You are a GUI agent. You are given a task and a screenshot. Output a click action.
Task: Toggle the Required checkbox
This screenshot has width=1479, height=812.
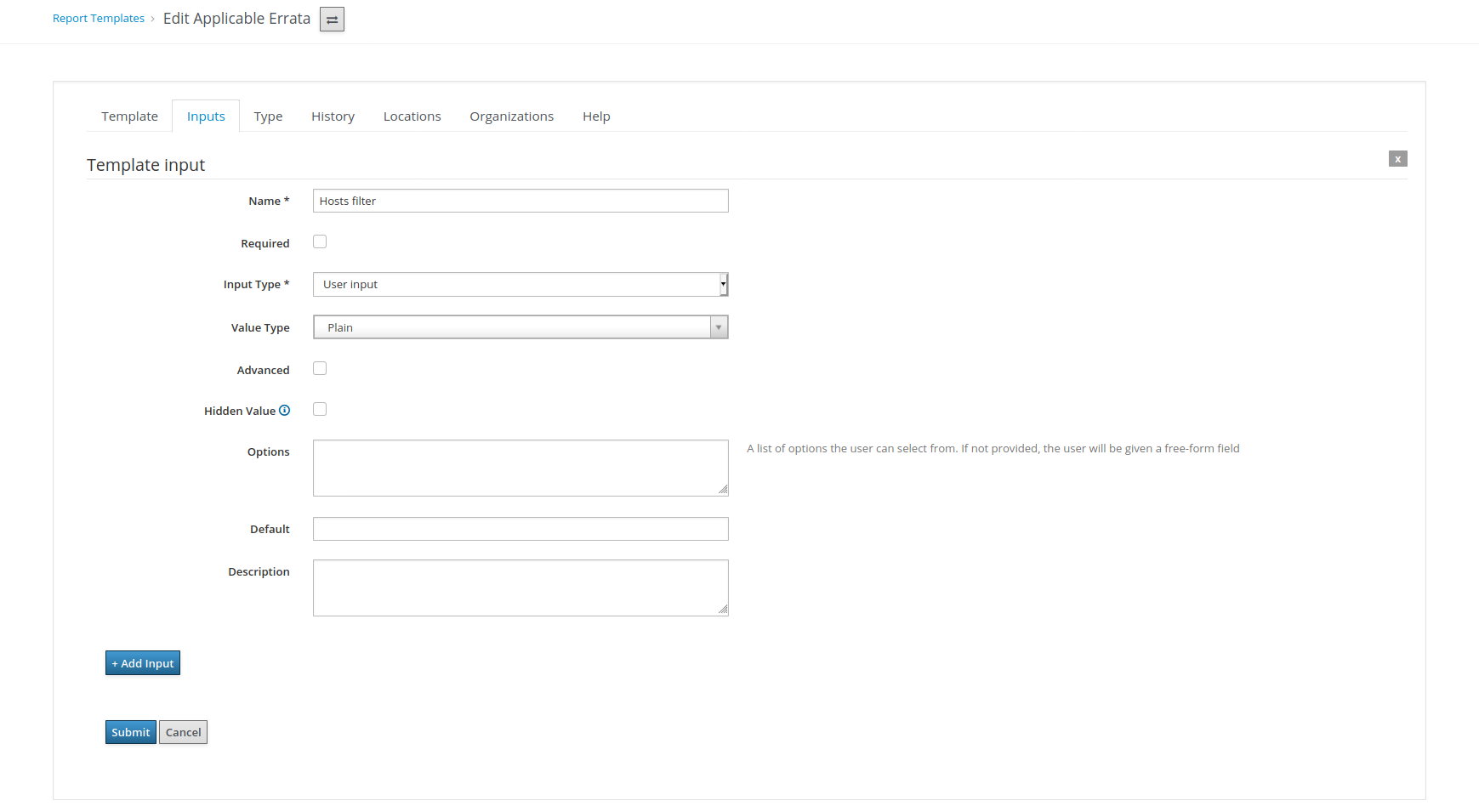(x=320, y=242)
